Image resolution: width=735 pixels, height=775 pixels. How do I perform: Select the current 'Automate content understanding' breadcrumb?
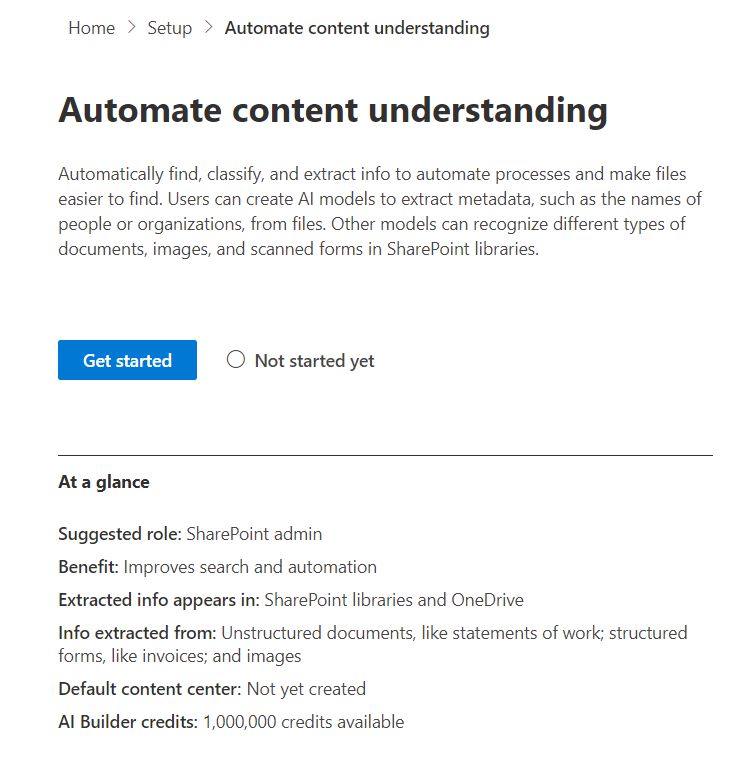(357, 28)
